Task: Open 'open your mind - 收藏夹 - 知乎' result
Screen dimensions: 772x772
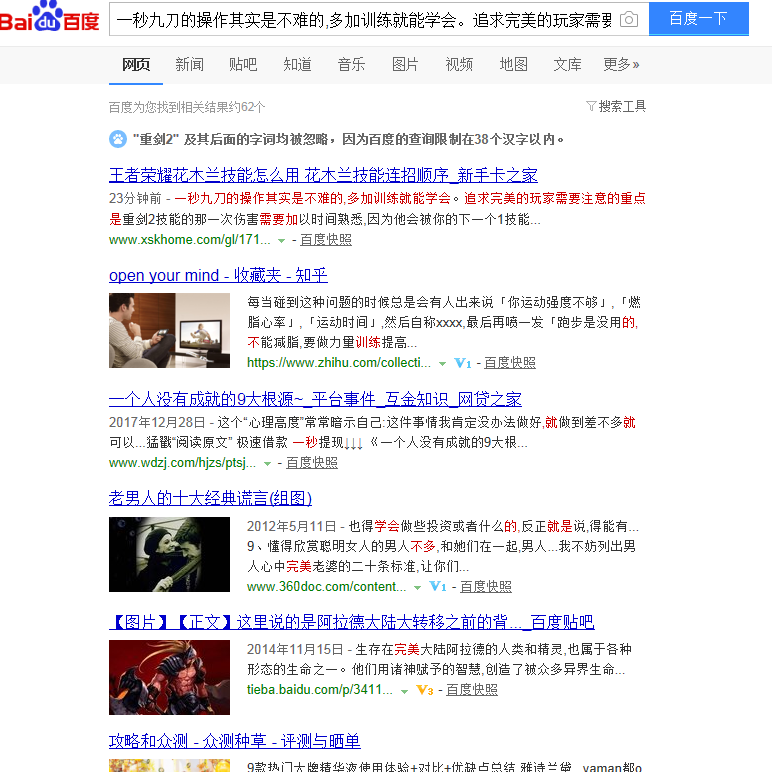Action: [218, 275]
